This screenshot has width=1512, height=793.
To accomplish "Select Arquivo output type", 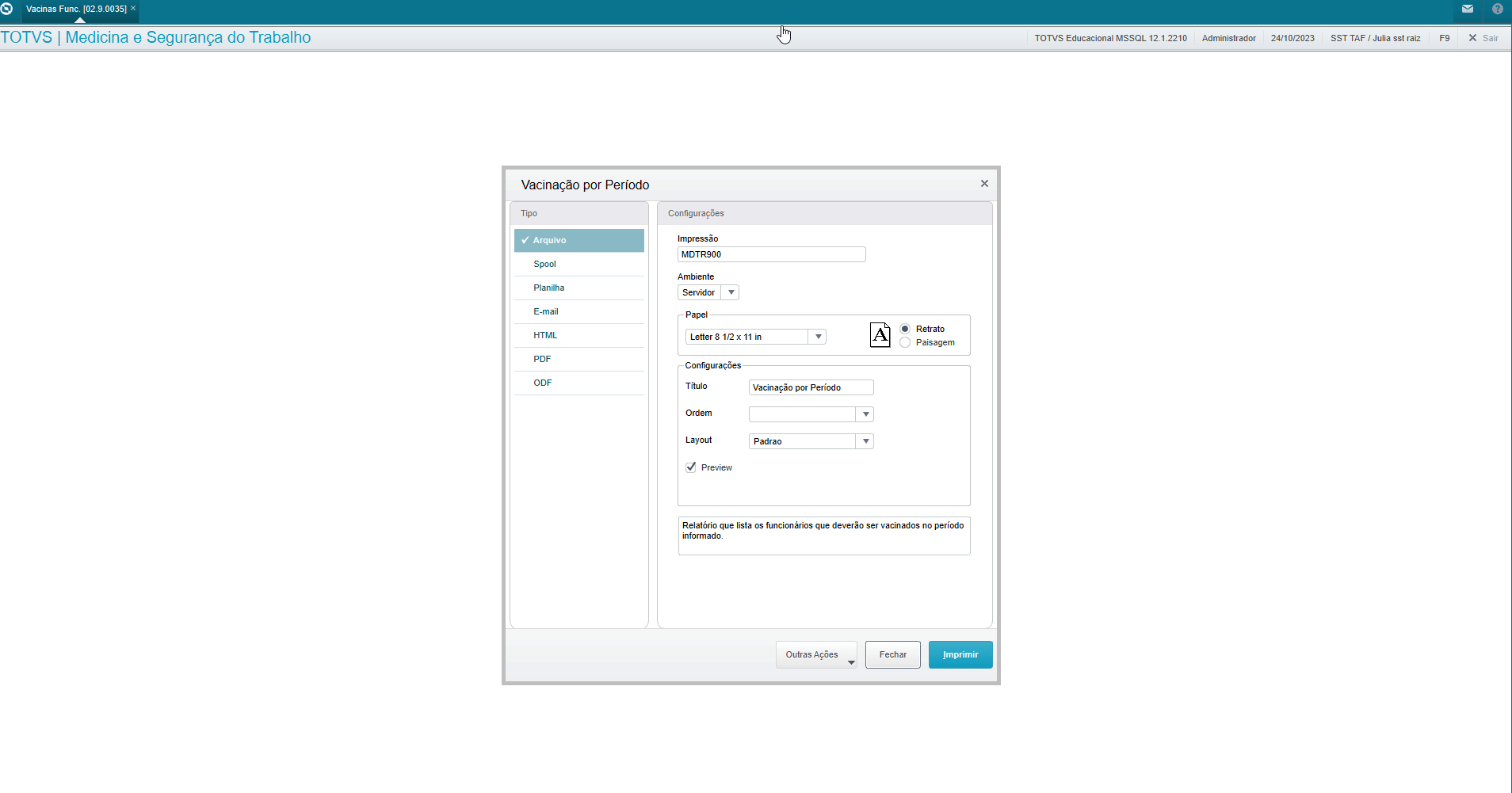I will click(x=579, y=240).
